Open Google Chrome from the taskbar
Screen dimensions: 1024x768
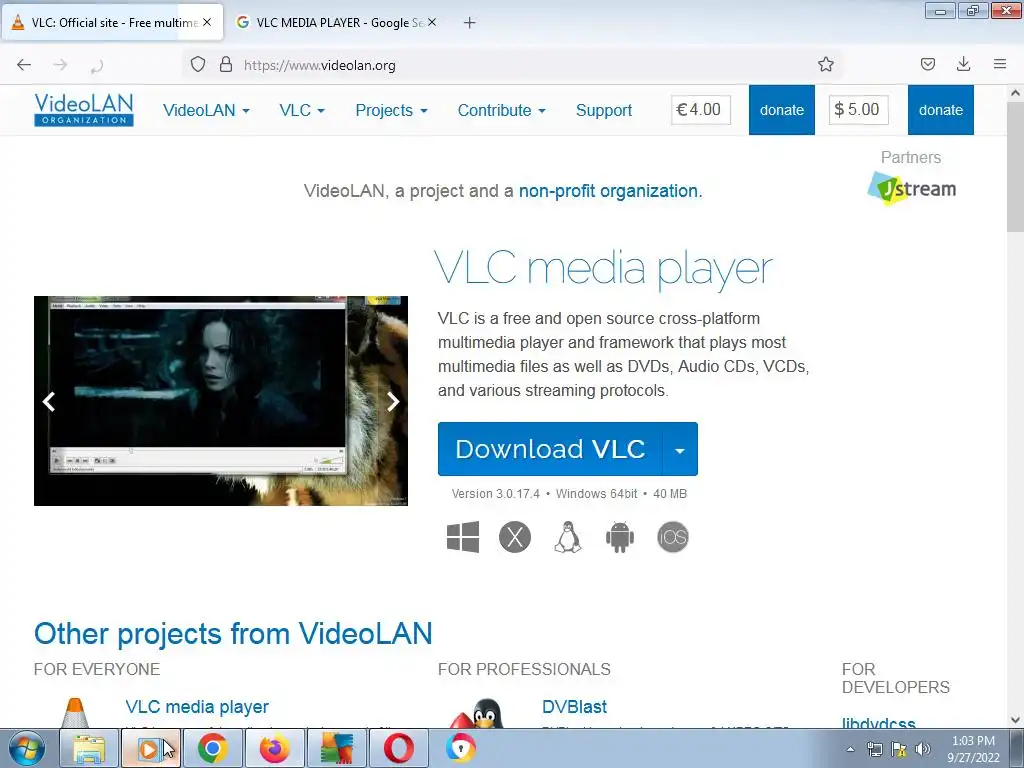[212, 748]
